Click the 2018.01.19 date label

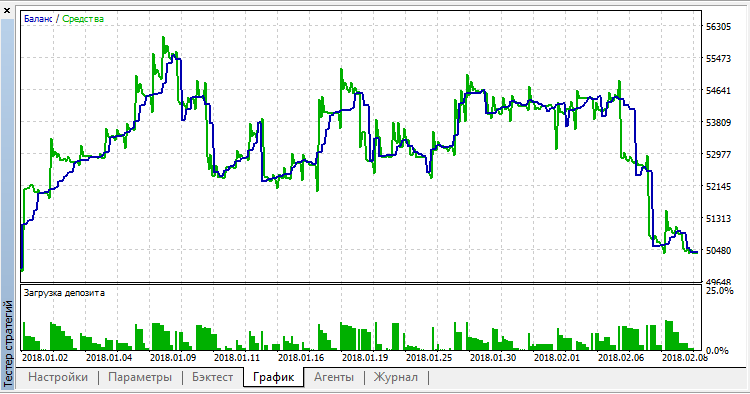[x=365, y=358]
